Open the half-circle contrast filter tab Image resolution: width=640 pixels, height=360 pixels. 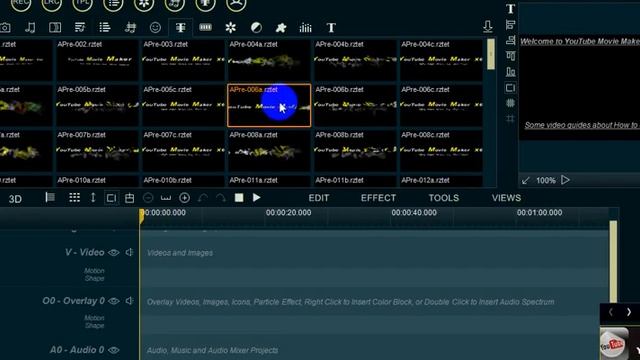pyautogui.click(x=256, y=28)
